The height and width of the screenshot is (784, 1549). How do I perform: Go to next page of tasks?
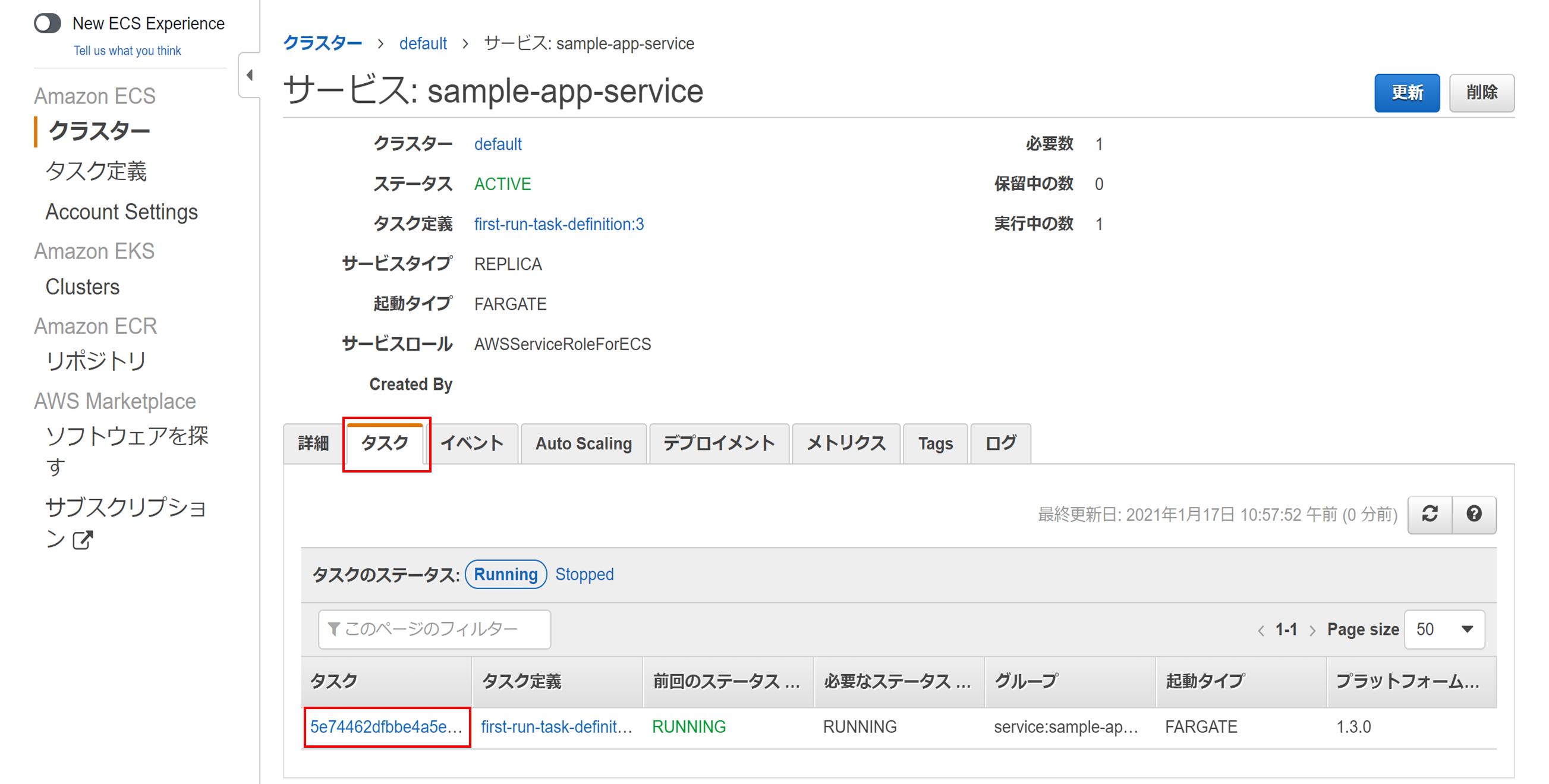tap(1312, 630)
